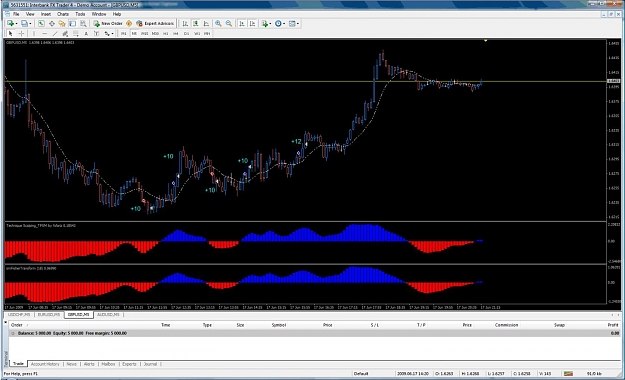Expand the Profiles dropdown arrow
This screenshot has height=380, width=625.
[x=30, y=24]
